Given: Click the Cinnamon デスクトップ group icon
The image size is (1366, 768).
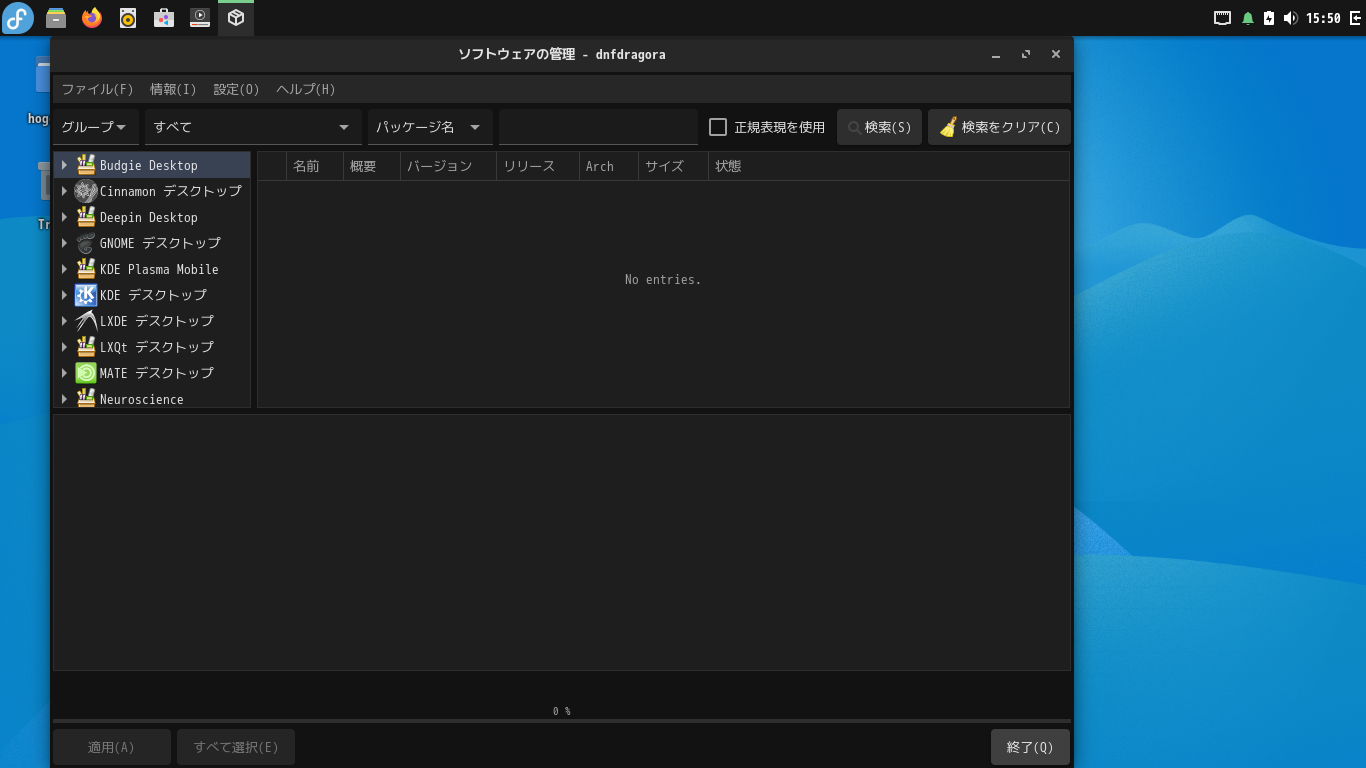Looking at the screenshot, I should (x=86, y=191).
